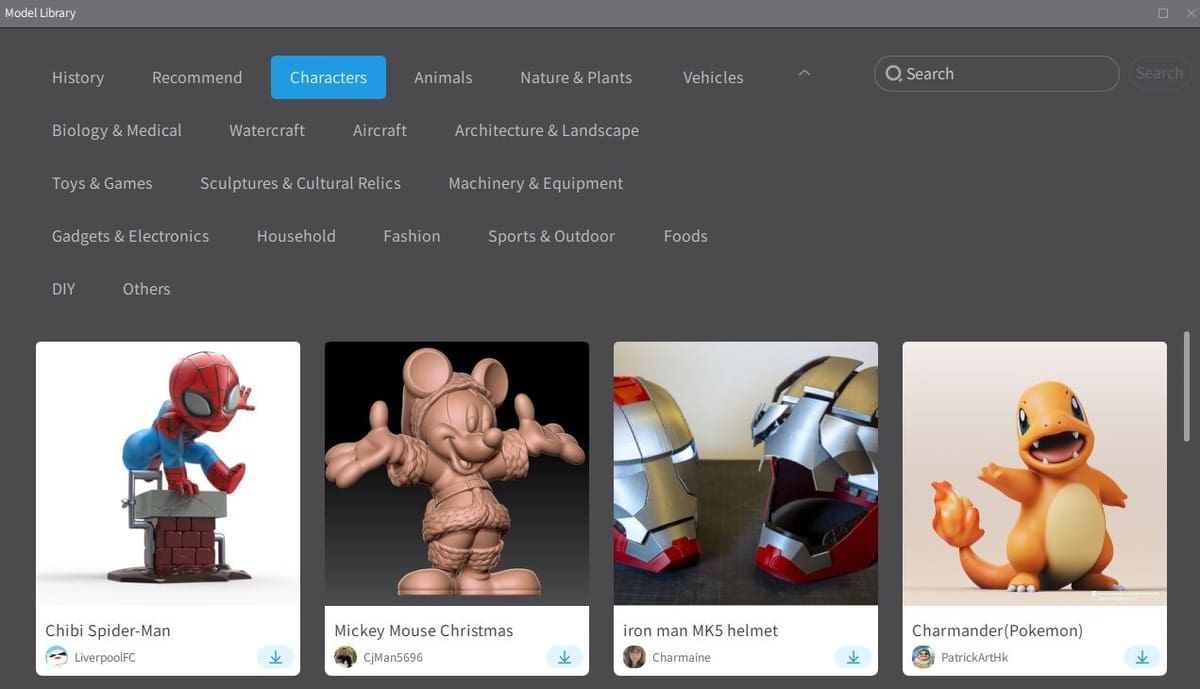Select the Nature & Plants category

576,77
